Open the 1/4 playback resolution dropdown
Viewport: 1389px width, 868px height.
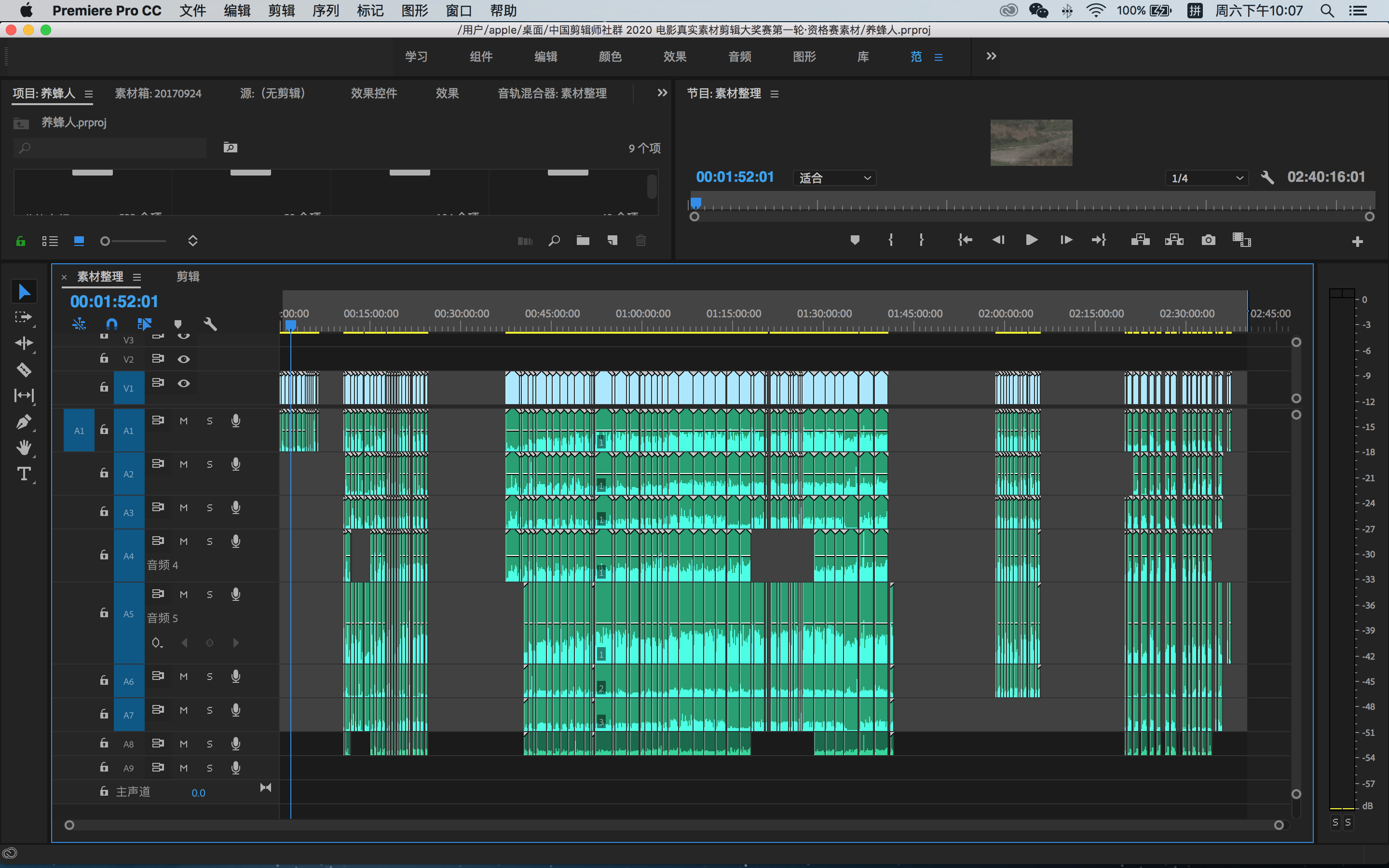pos(1207,178)
